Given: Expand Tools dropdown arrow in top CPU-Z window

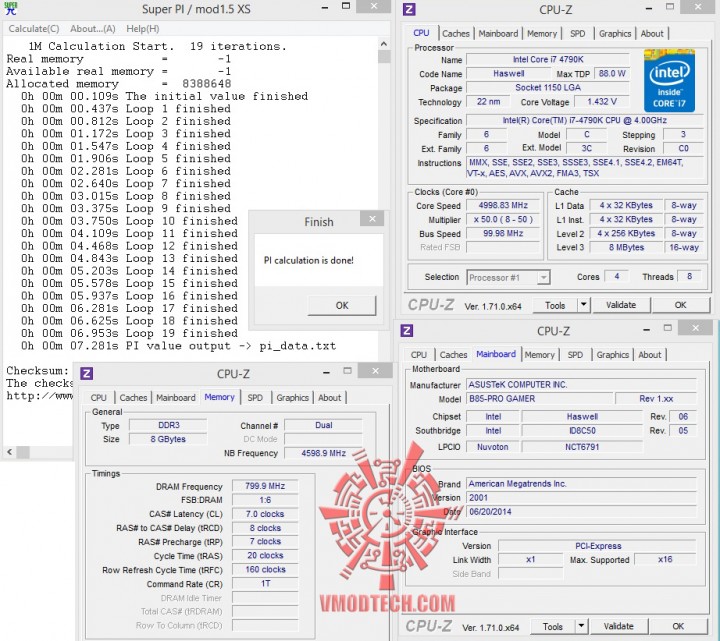Looking at the screenshot, I should click(x=583, y=305).
